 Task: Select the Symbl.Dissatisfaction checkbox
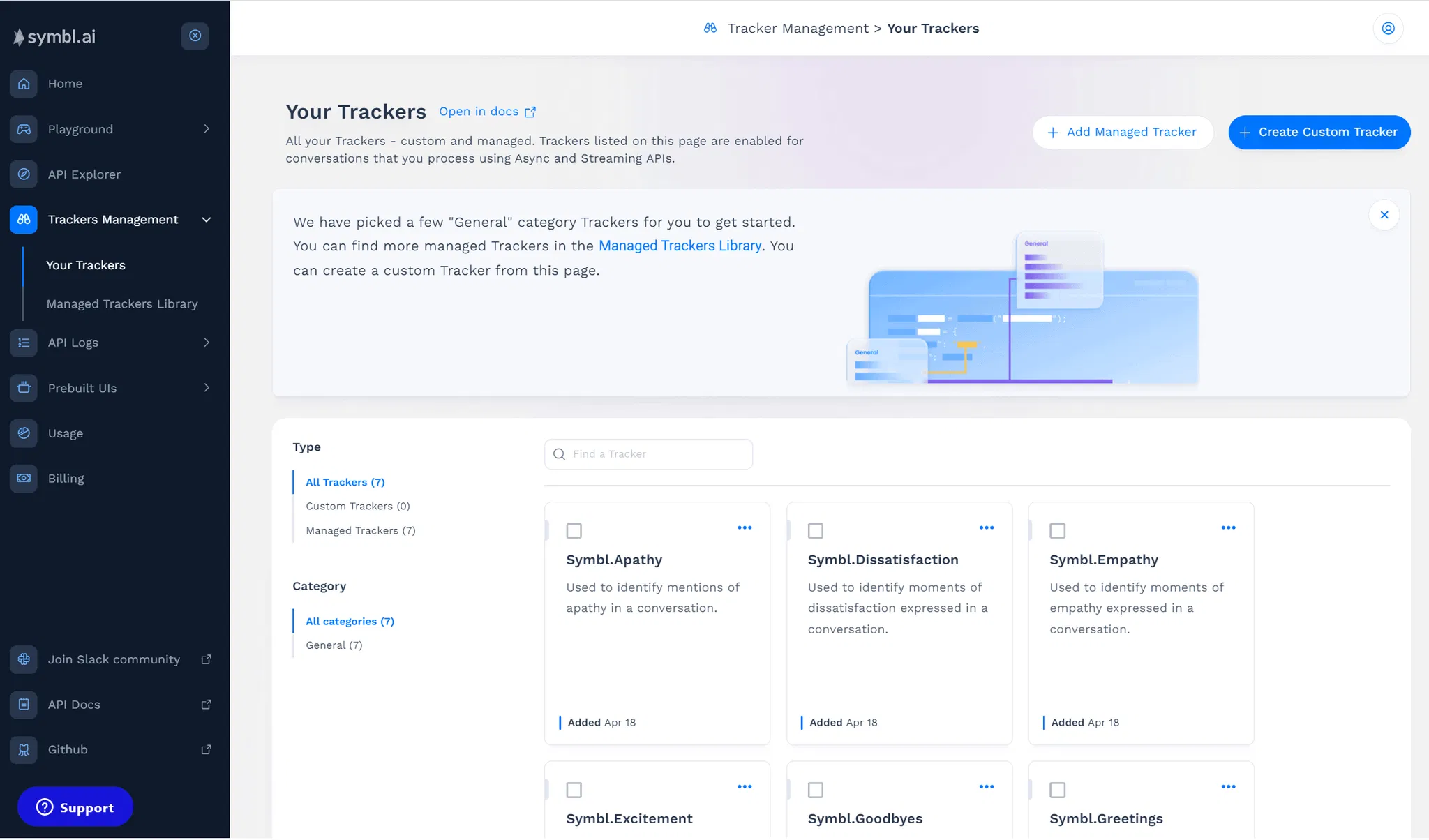click(x=816, y=531)
